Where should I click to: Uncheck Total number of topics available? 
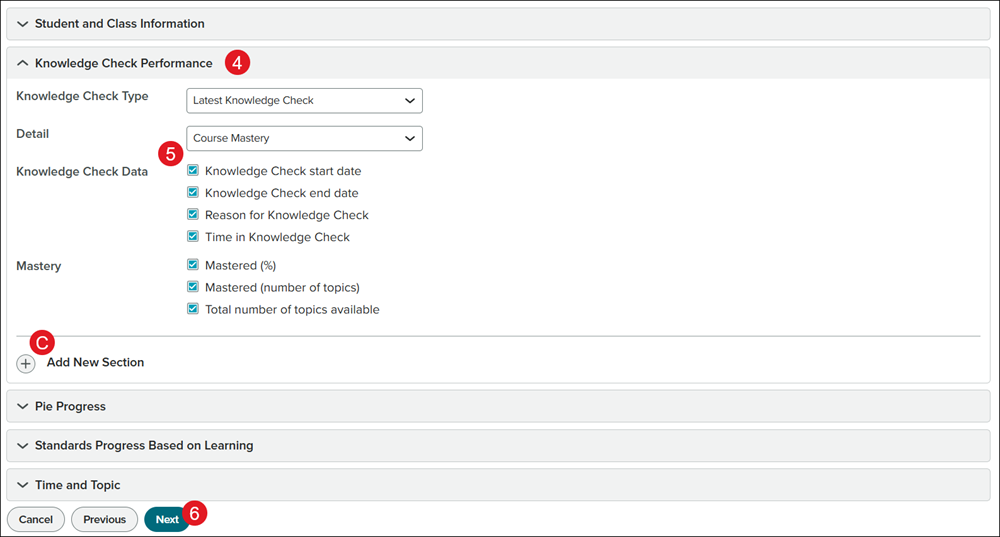click(193, 309)
